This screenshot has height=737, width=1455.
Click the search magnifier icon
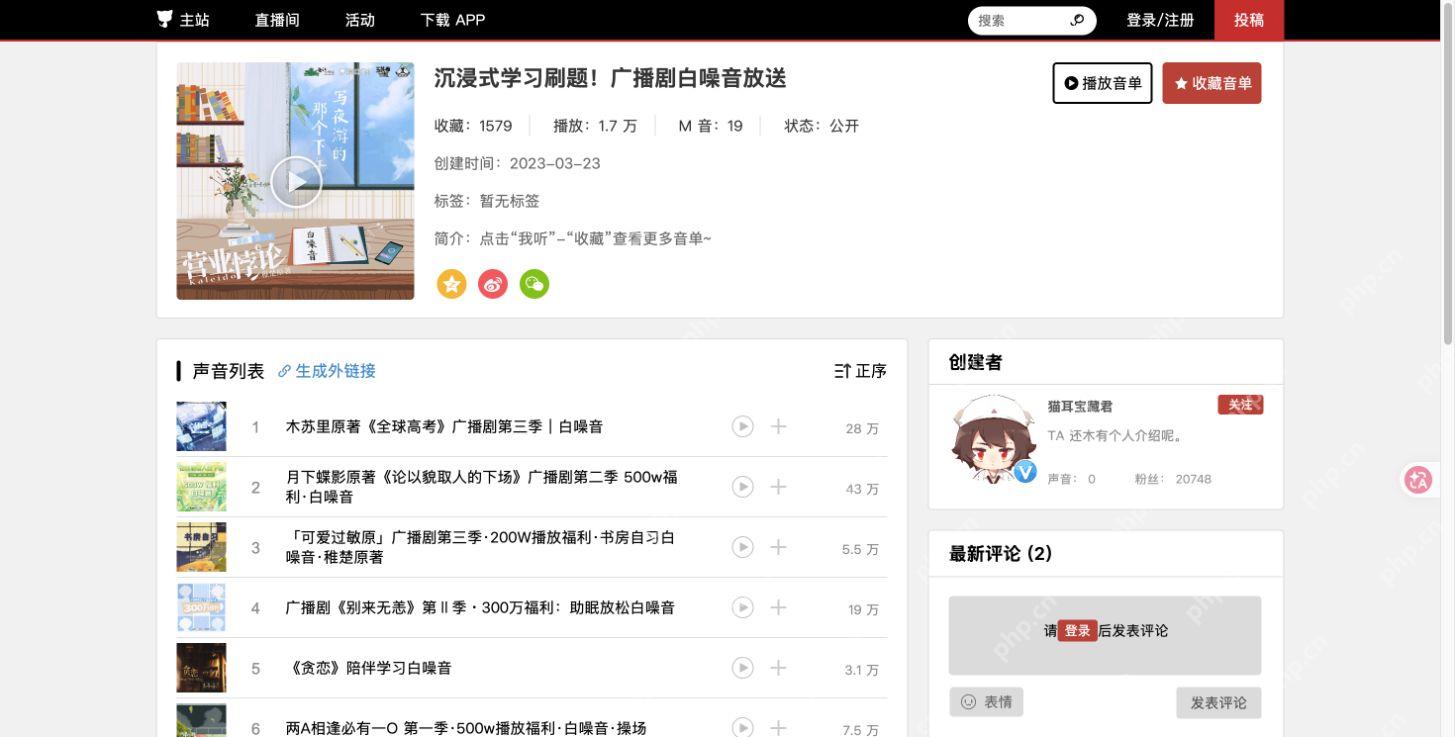tap(1077, 20)
